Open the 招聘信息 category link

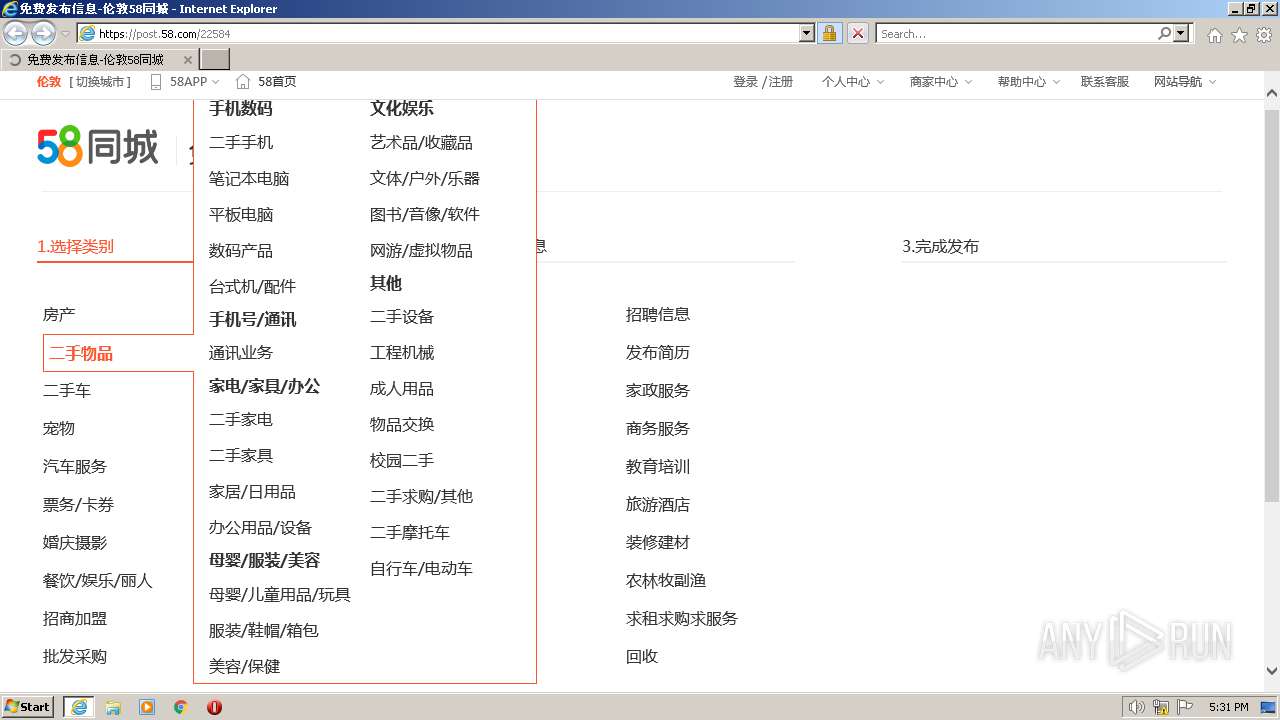[x=658, y=315]
